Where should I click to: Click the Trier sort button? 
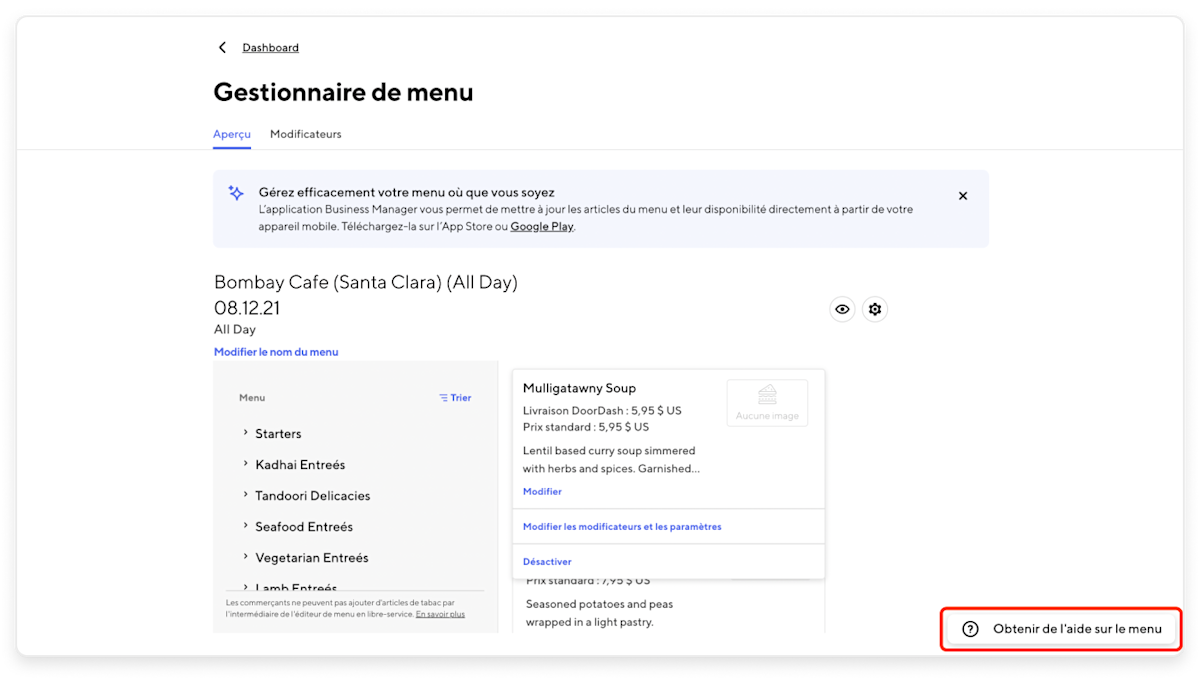point(455,398)
